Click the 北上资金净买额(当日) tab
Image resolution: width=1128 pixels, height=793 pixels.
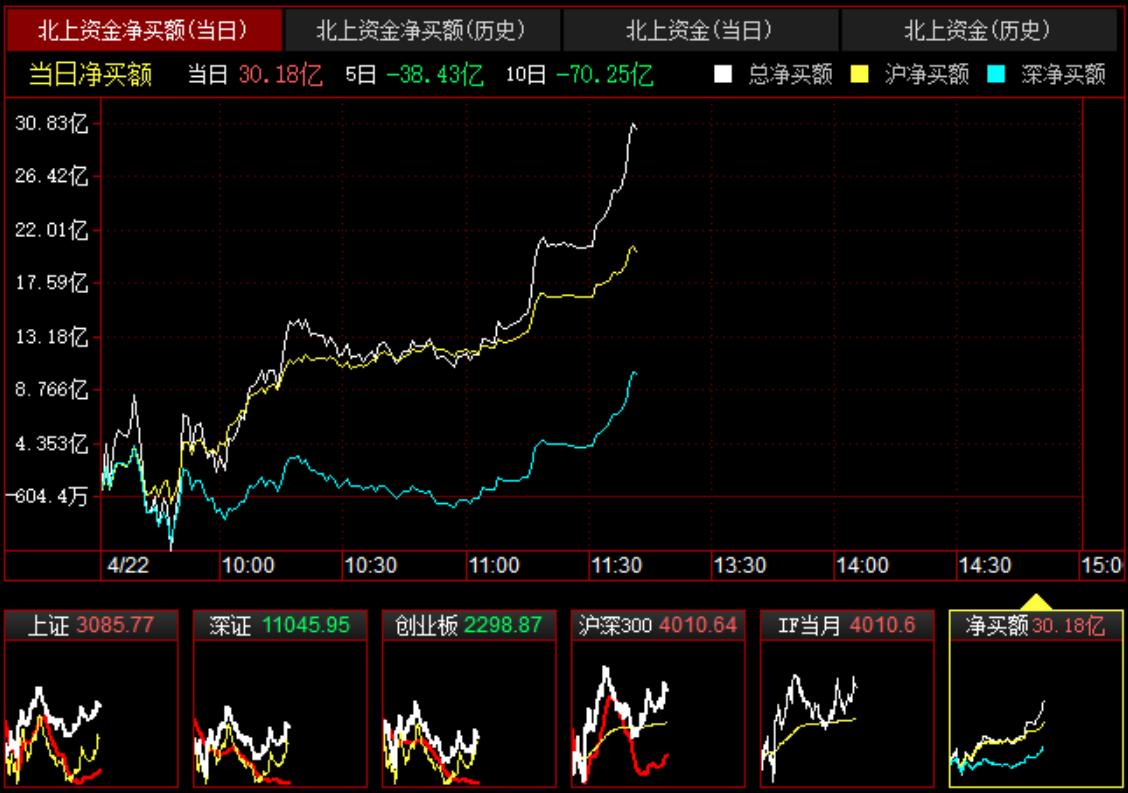point(143,31)
